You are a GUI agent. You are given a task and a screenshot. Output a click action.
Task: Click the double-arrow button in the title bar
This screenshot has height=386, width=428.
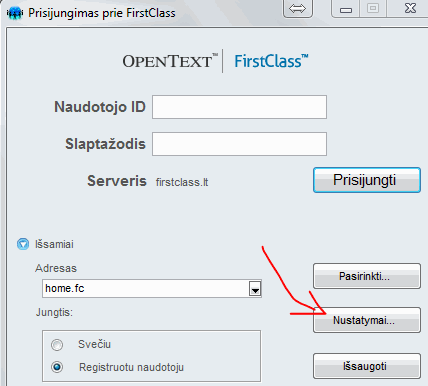(298, 8)
